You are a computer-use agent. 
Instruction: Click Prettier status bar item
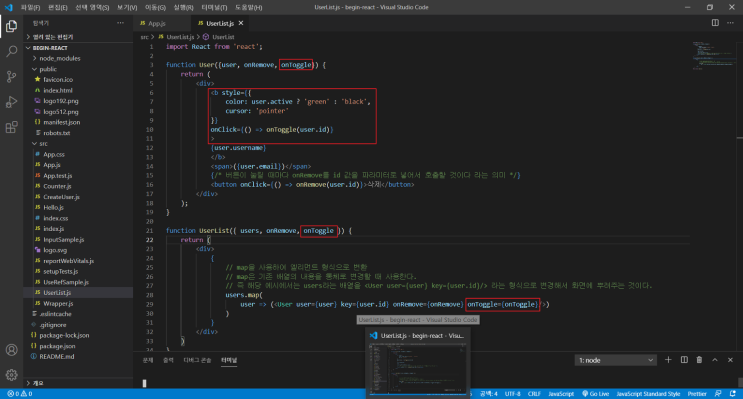point(697,394)
